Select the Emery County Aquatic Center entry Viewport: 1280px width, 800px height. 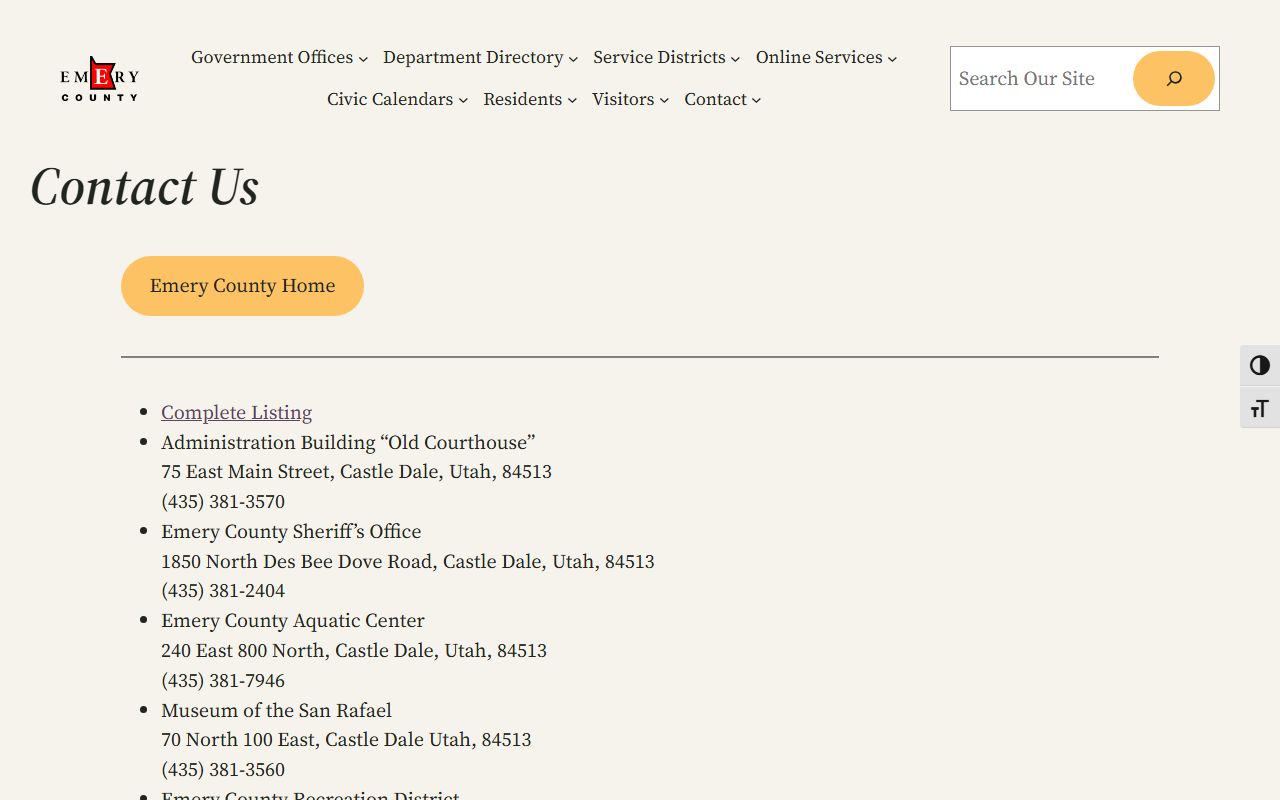click(293, 621)
